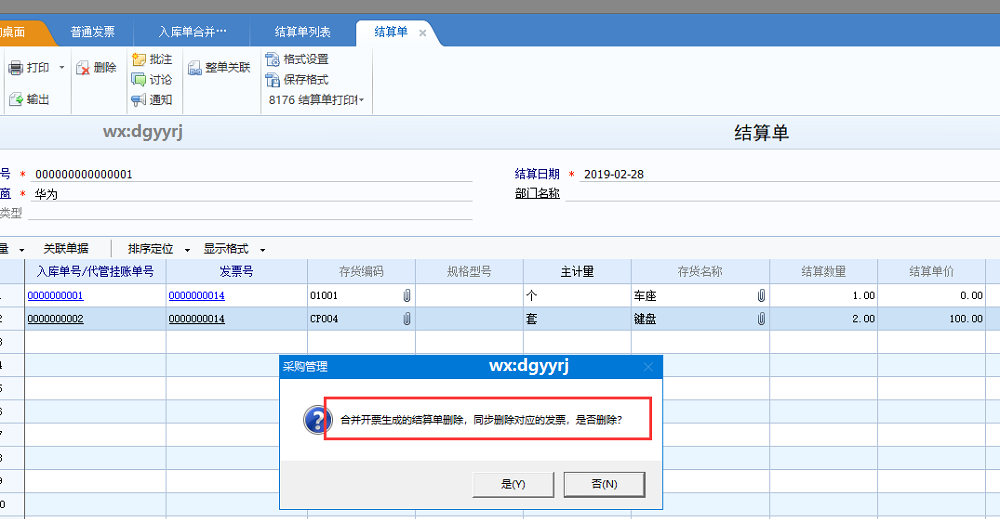
Task: Close the 结算单 tab
Action: [x=422, y=33]
